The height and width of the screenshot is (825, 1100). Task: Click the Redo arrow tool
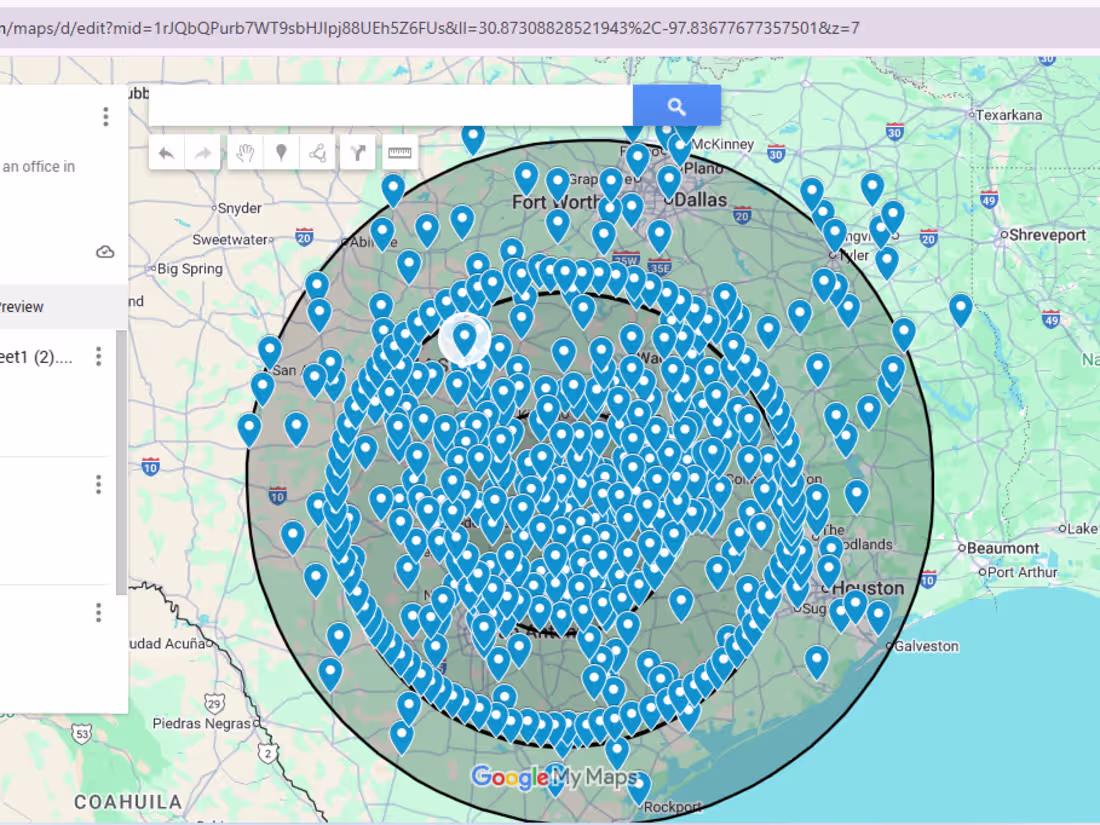[x=203, y=153]
